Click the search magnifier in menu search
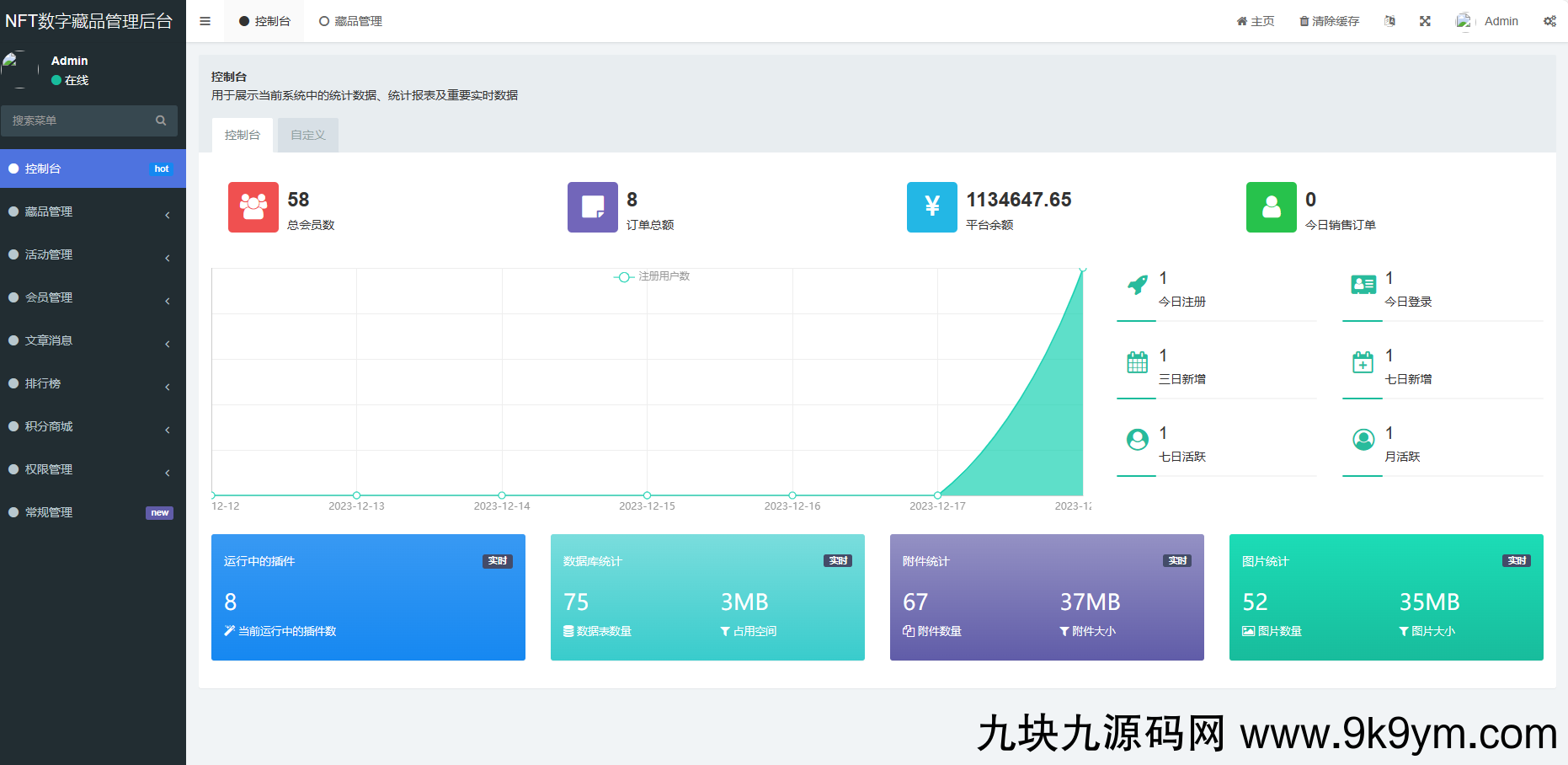This screenshot has width=1568, height=765. pyautogui.click(x=161, y=120)
